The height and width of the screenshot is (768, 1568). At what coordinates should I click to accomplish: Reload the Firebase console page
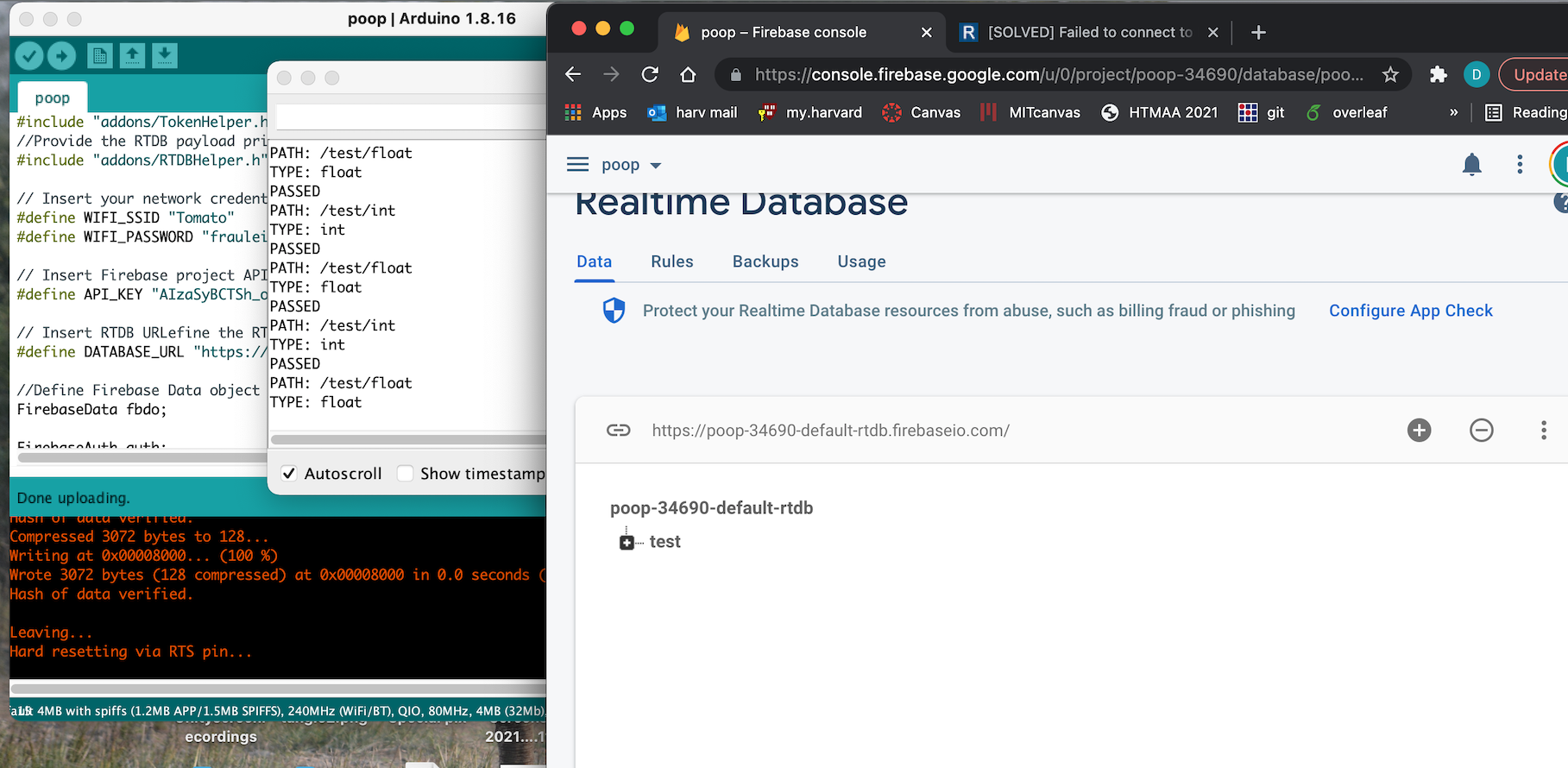coord(650,74)
